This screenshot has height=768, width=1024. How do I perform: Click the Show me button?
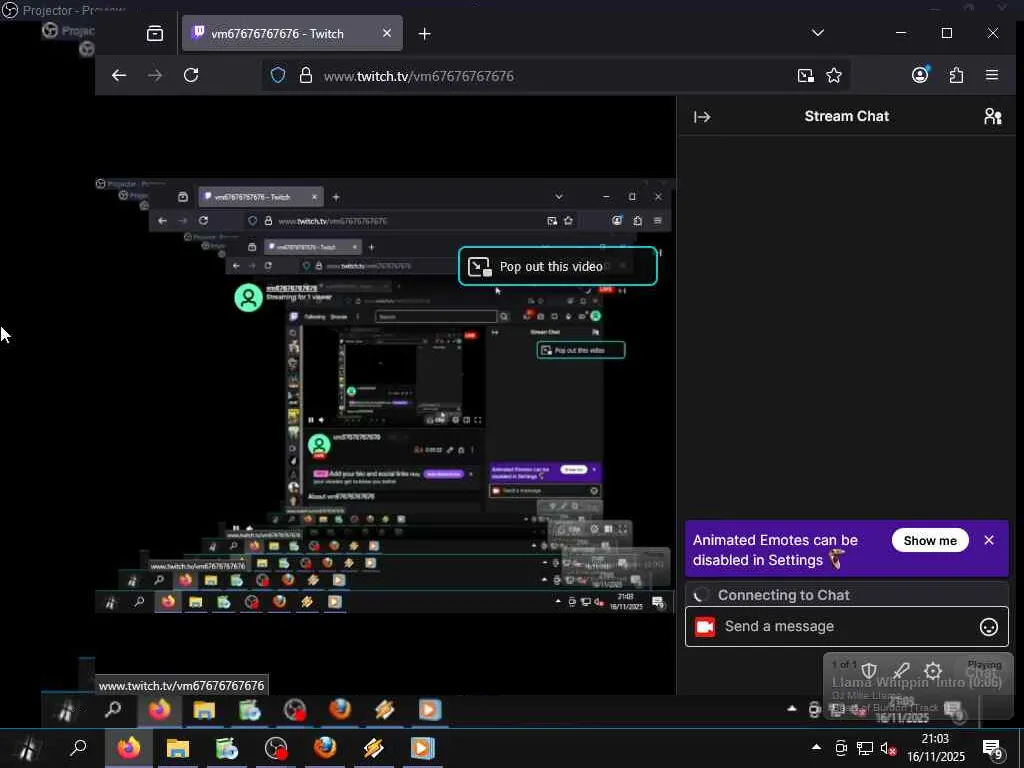930,540
